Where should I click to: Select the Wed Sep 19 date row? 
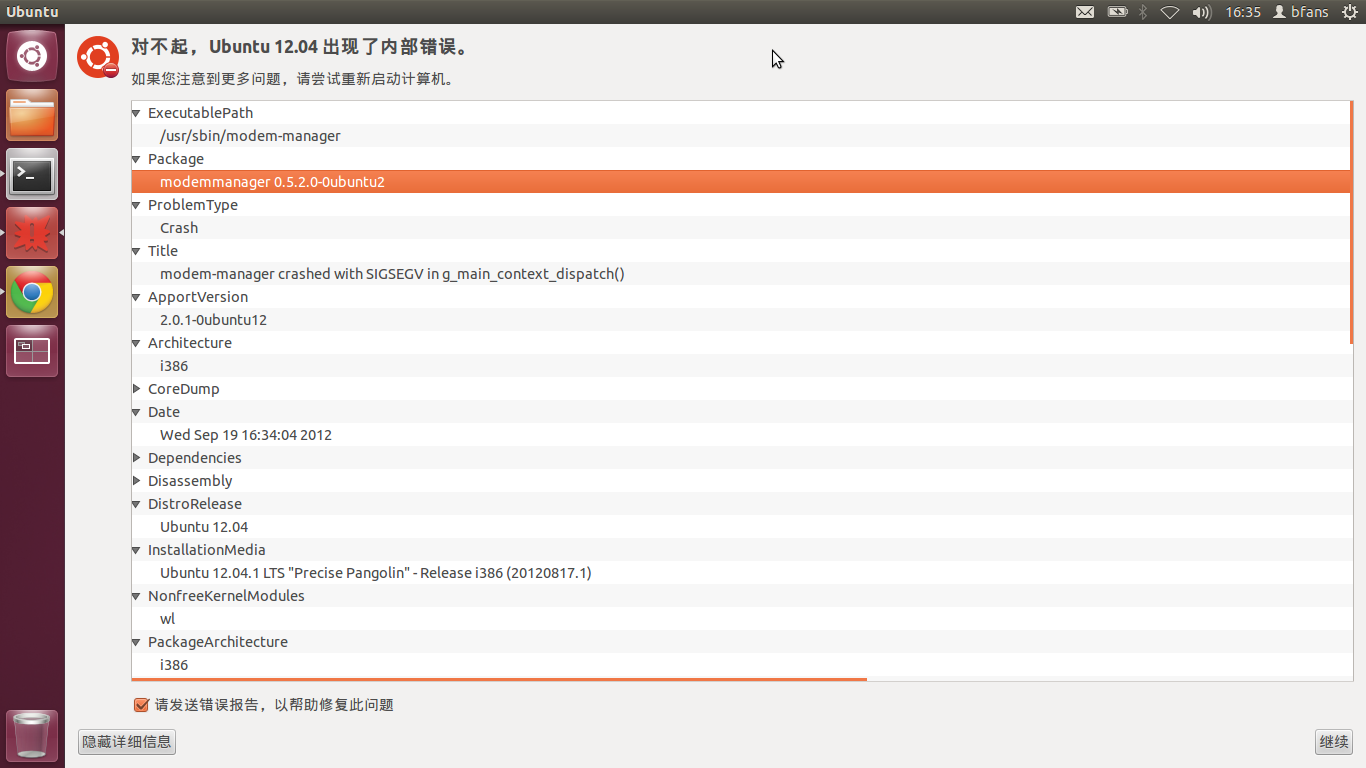coord(740,435)
